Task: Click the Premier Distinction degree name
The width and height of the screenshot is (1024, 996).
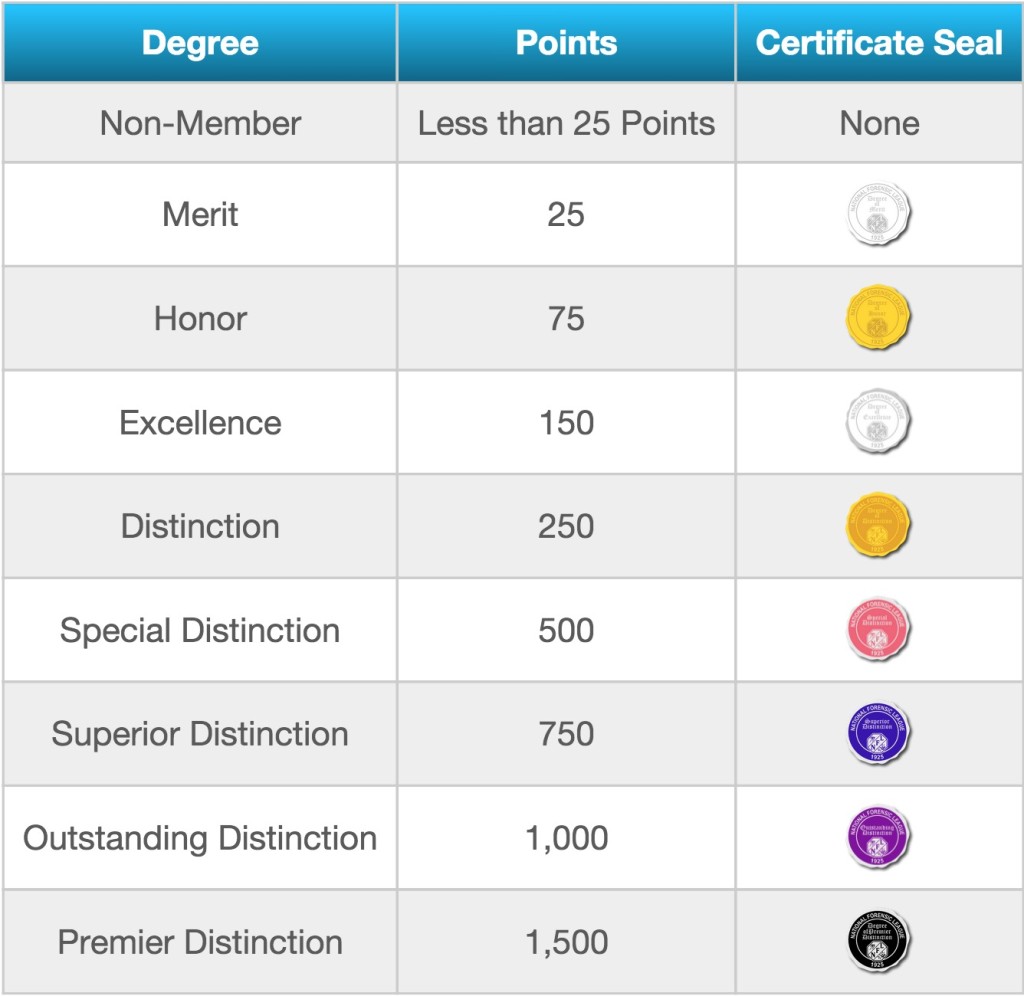Action: point(200,943)
